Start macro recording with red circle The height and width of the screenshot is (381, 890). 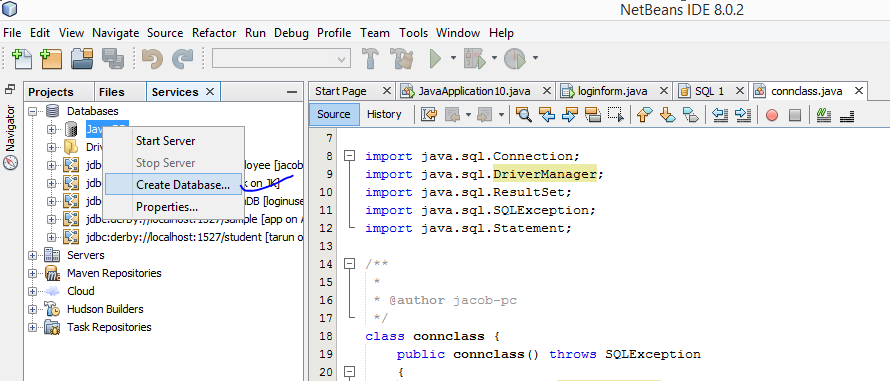[772, 115]
